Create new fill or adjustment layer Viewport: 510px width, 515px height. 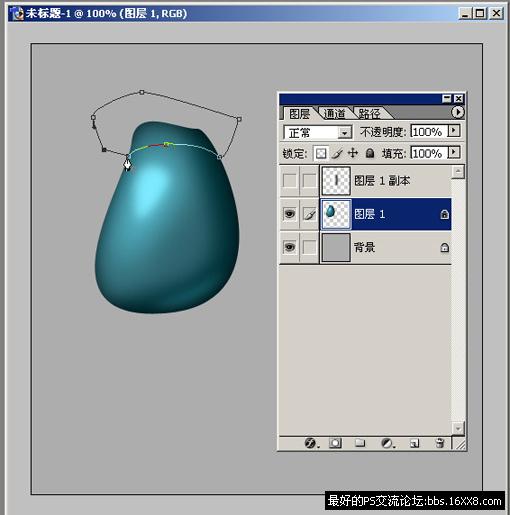387,443
